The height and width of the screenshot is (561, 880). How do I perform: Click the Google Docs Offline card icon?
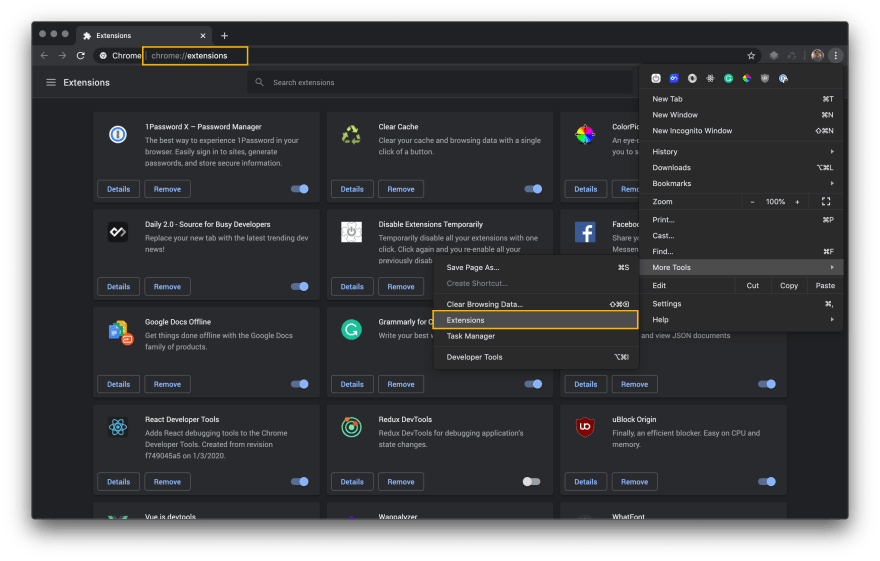[x=120, y=332]
